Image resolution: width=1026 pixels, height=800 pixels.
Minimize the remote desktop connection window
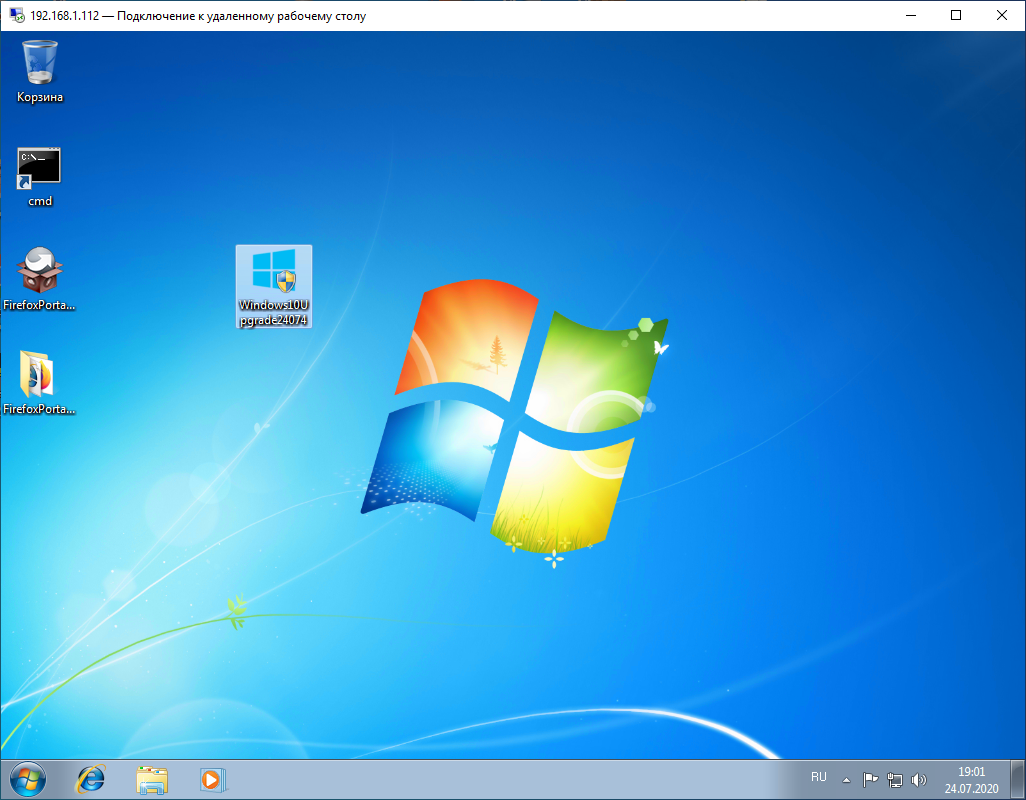point(911,15)
